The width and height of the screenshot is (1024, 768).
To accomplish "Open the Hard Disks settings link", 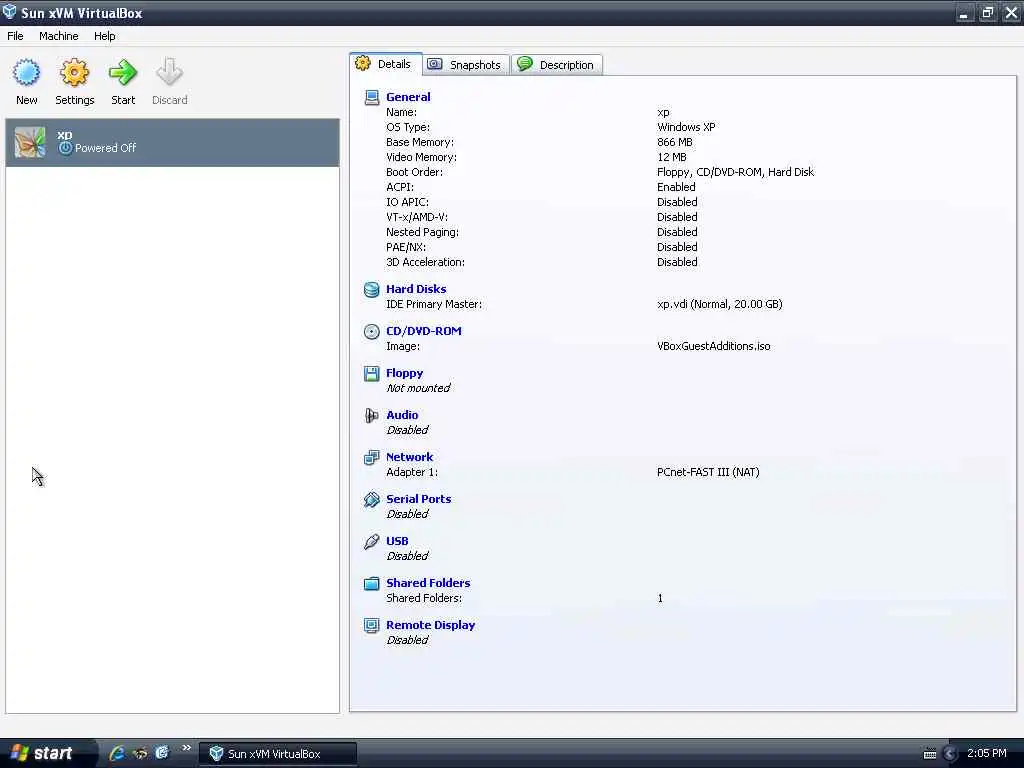I will point(416,289).
